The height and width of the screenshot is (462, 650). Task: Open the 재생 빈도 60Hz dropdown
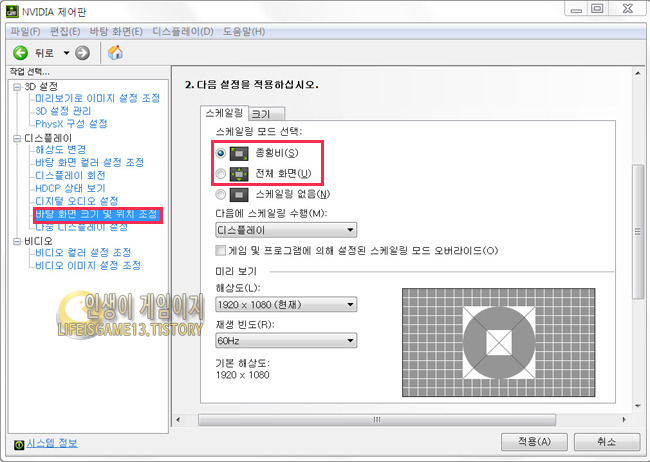click(x=286, y=341)
